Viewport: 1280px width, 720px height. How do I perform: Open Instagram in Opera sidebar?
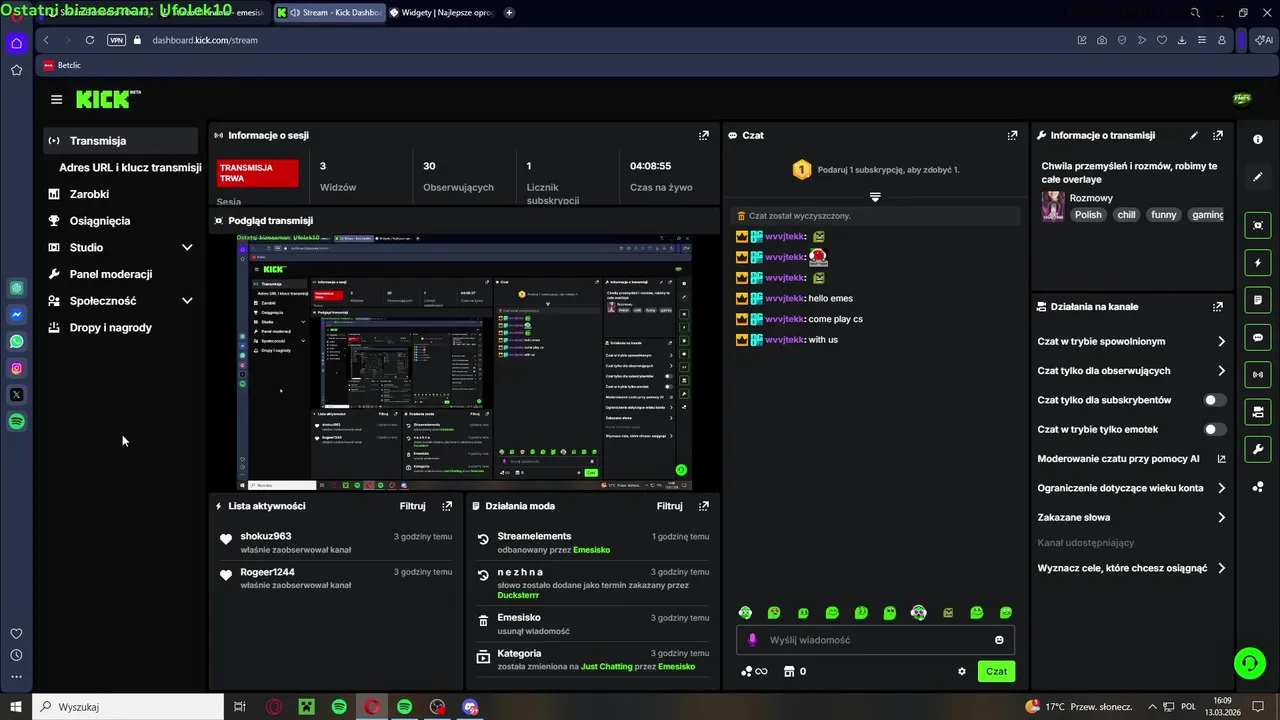tap(16, 368)
